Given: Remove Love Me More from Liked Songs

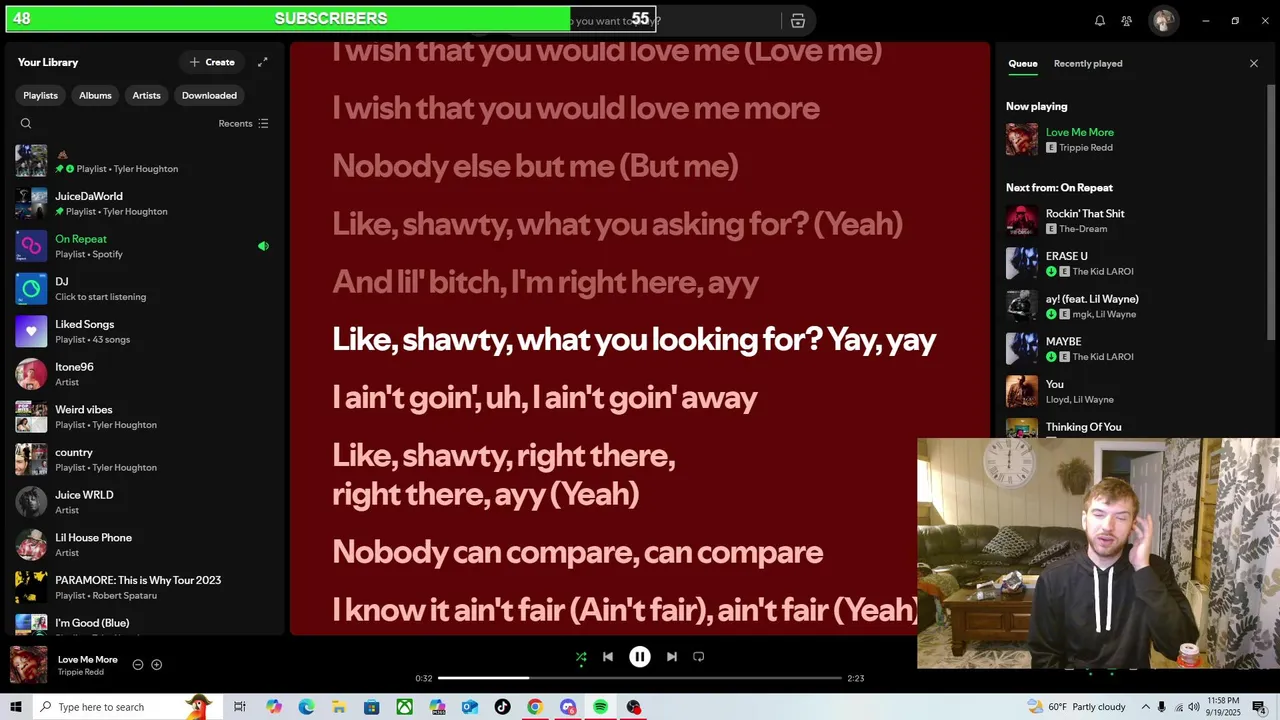Looking at the screenshot, I should [x=138, y=665].
